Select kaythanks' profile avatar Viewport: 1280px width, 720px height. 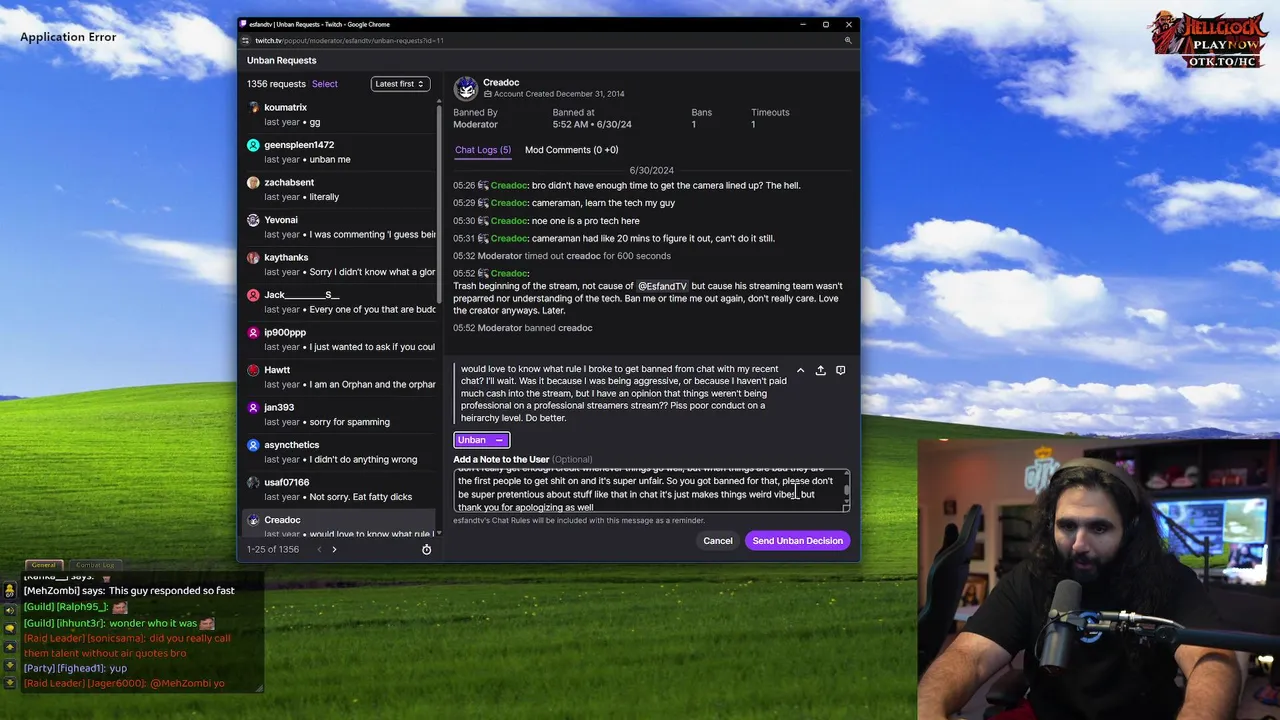[253, 257]
